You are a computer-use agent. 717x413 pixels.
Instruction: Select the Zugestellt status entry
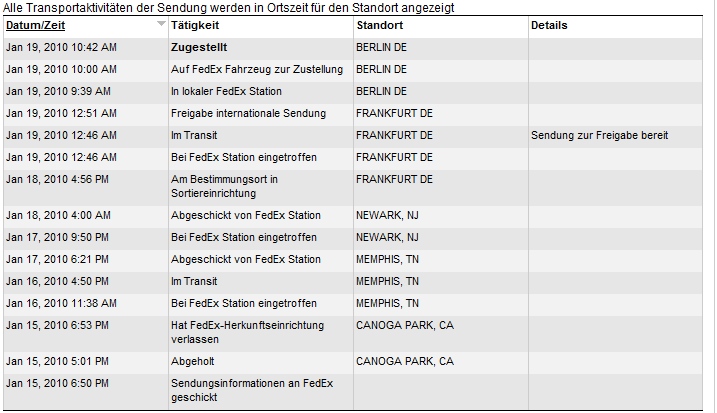tap(201, 47)
